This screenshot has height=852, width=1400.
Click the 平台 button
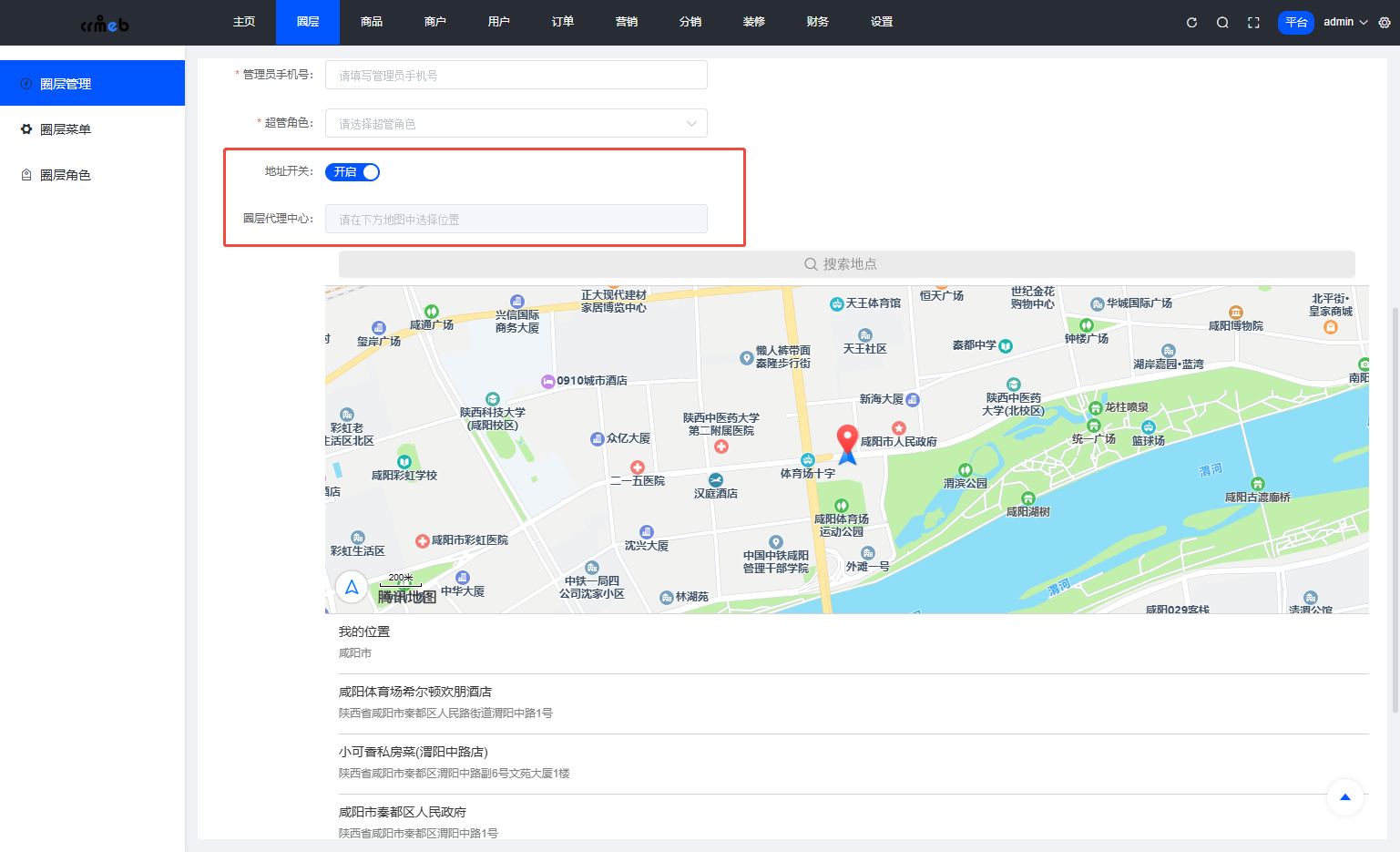pyautogui.click(x=1296, y=22)
